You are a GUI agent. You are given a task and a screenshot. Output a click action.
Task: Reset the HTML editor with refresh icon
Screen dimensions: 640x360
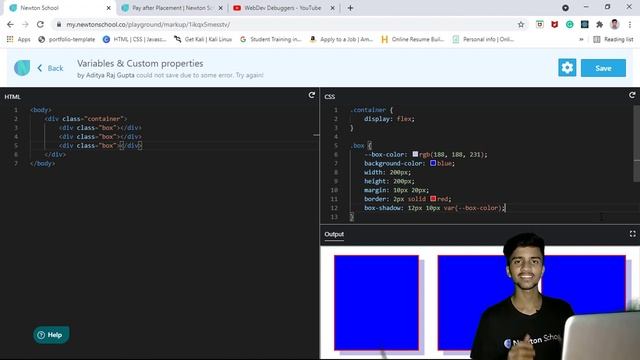(x=312, y=95)
